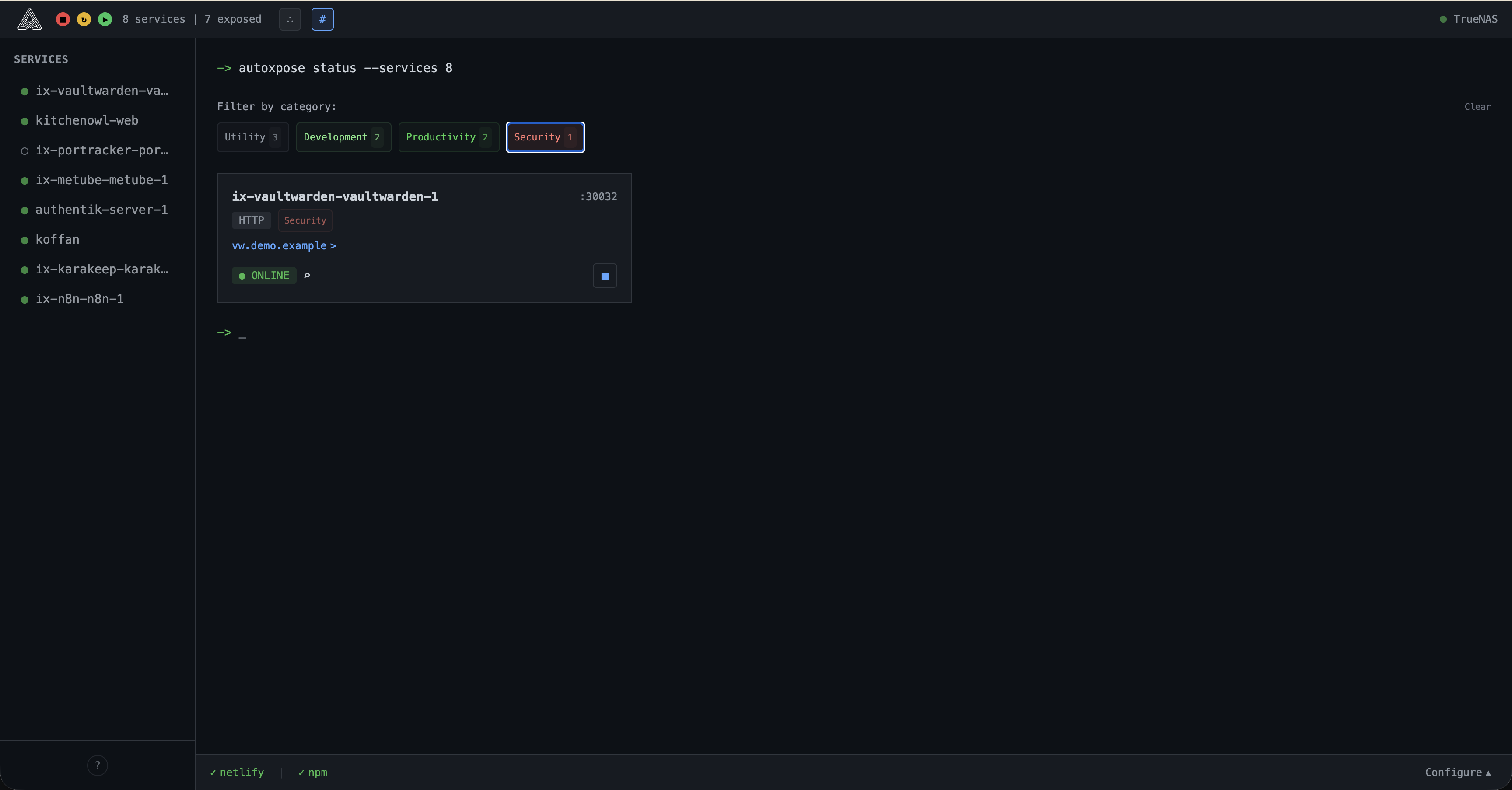
Task: Toggle the Productivity category filter
Action: click(448, 137)
